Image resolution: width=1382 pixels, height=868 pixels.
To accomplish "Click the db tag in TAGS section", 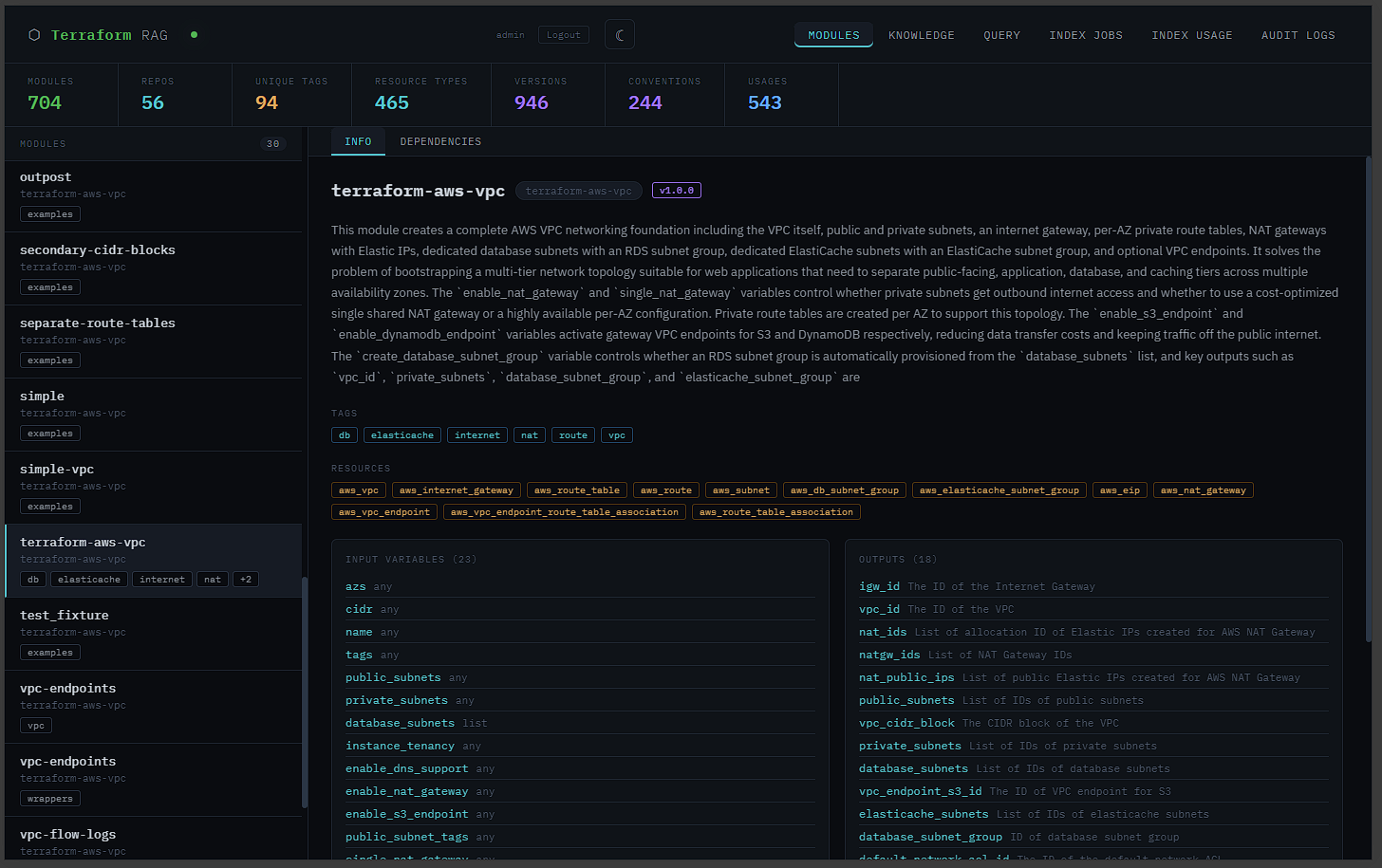I will (x=345, y=435).
